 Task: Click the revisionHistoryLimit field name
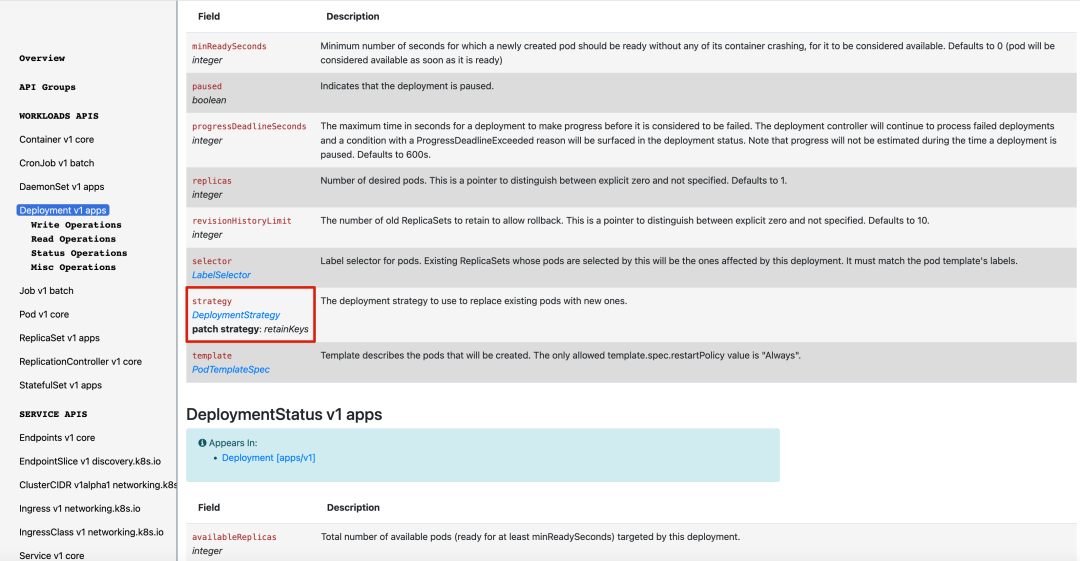point(242,221)
